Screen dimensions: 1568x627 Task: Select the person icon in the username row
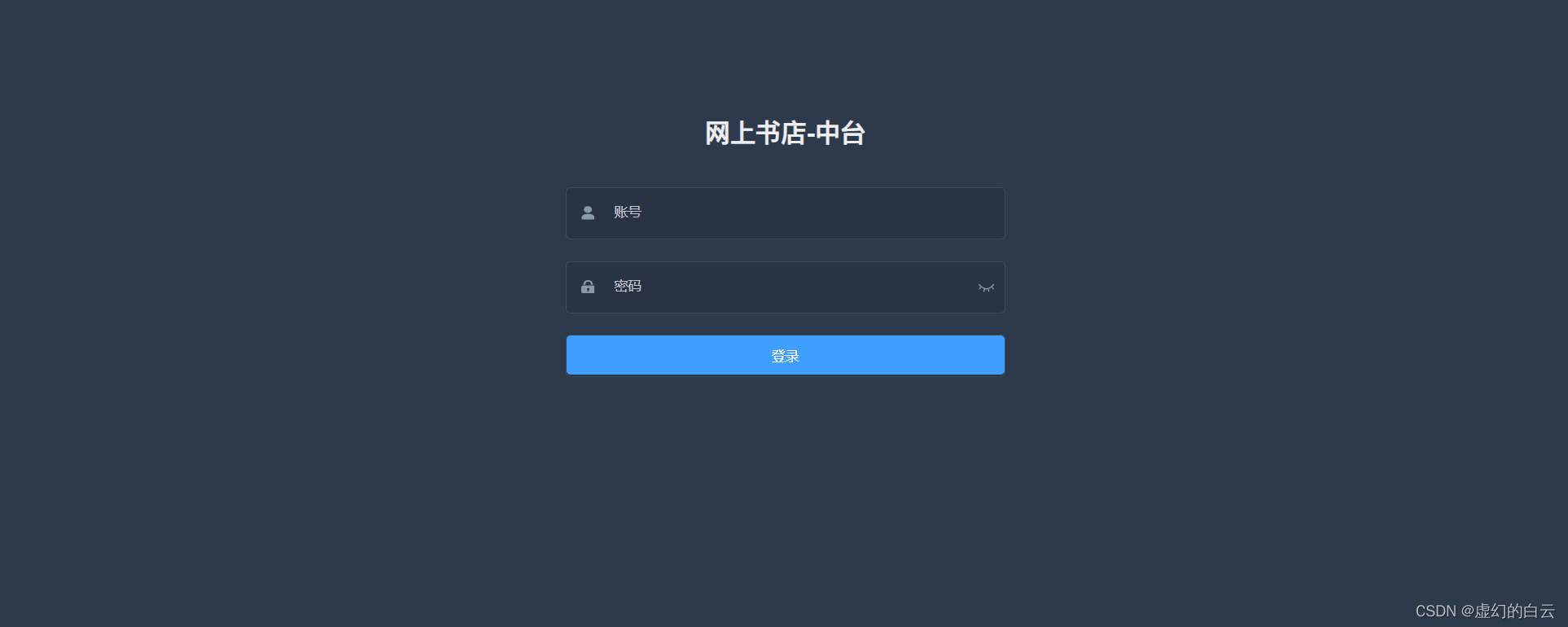click(588, 213)
